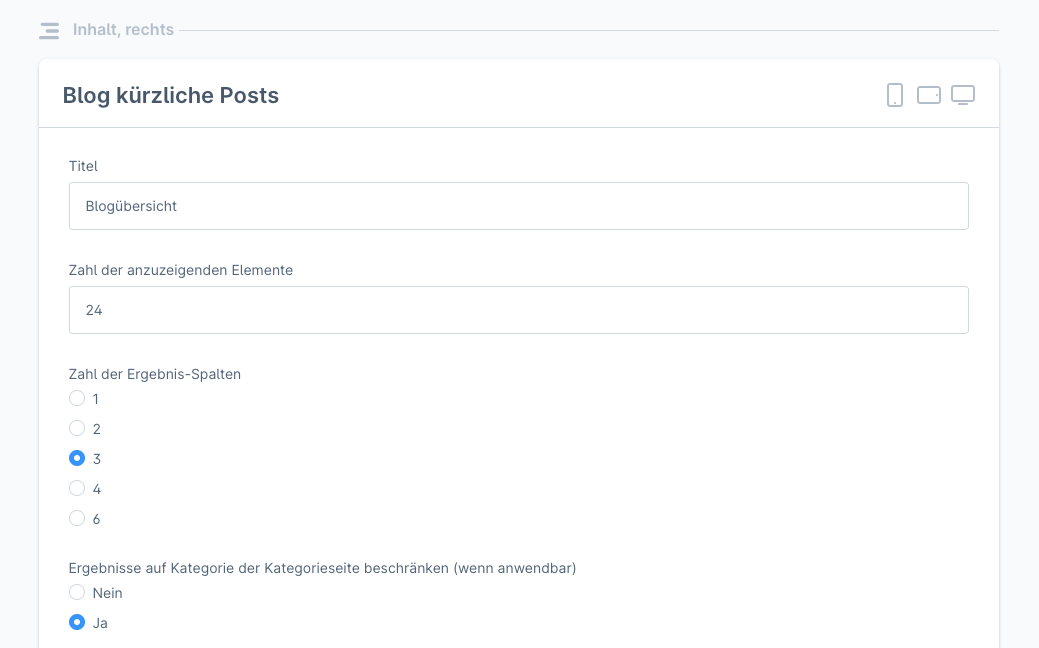Select the tablet preview icon

[929, 95]
